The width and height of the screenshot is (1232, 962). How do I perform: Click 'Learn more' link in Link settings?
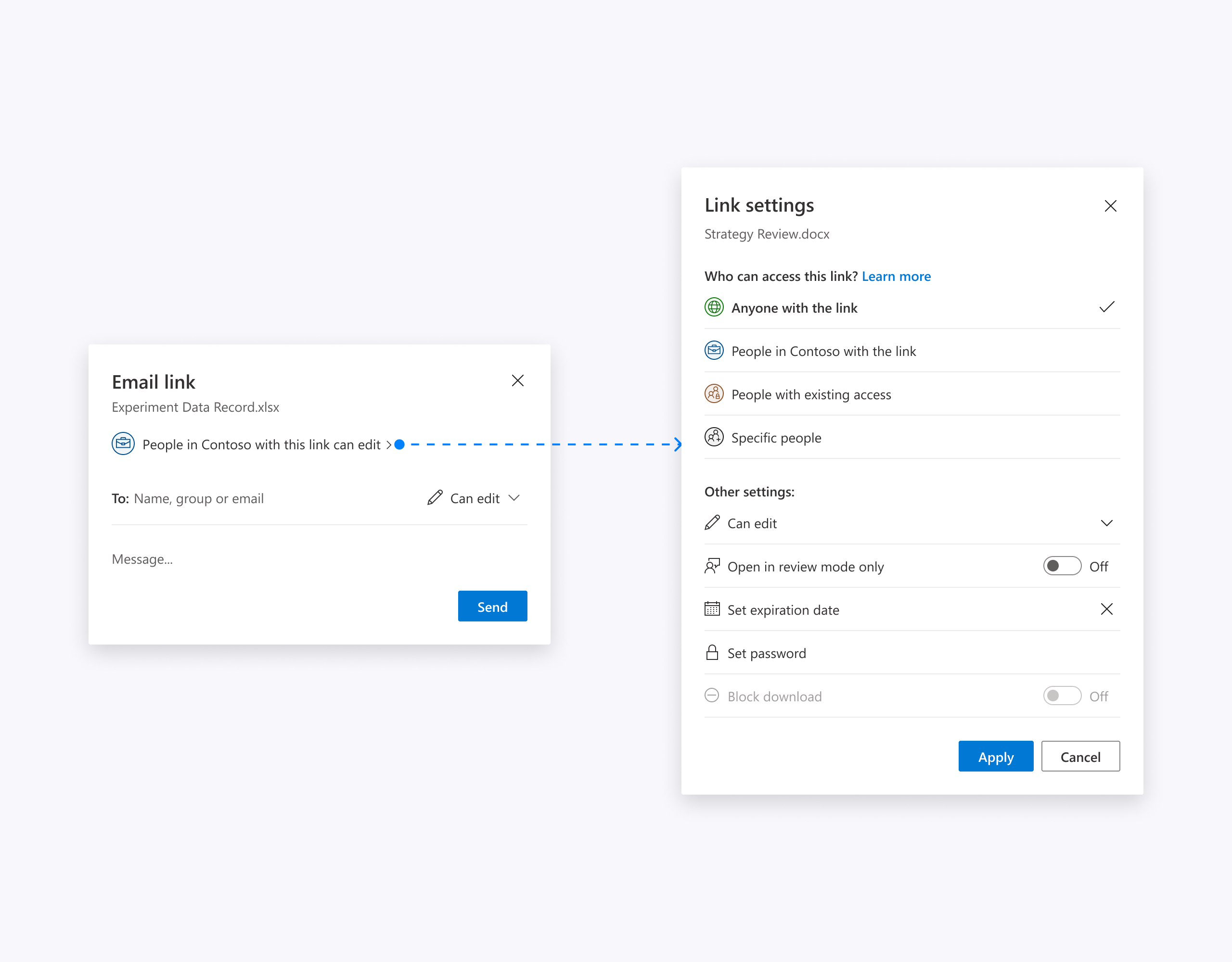pos(897,275)
